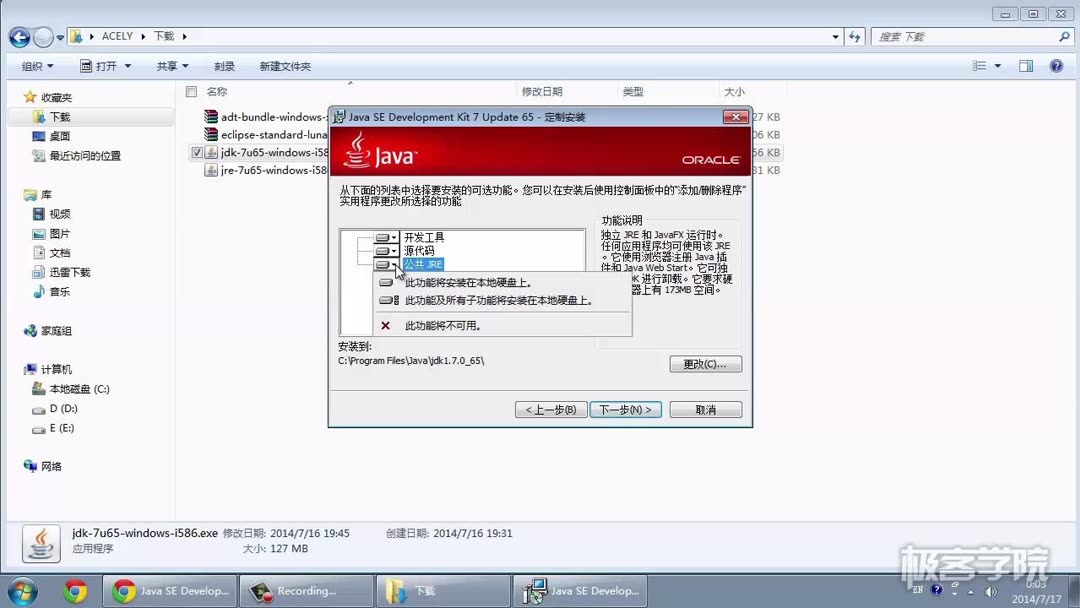
Task: Click the input method EN indicator in system tray
Action: [916, 591]
